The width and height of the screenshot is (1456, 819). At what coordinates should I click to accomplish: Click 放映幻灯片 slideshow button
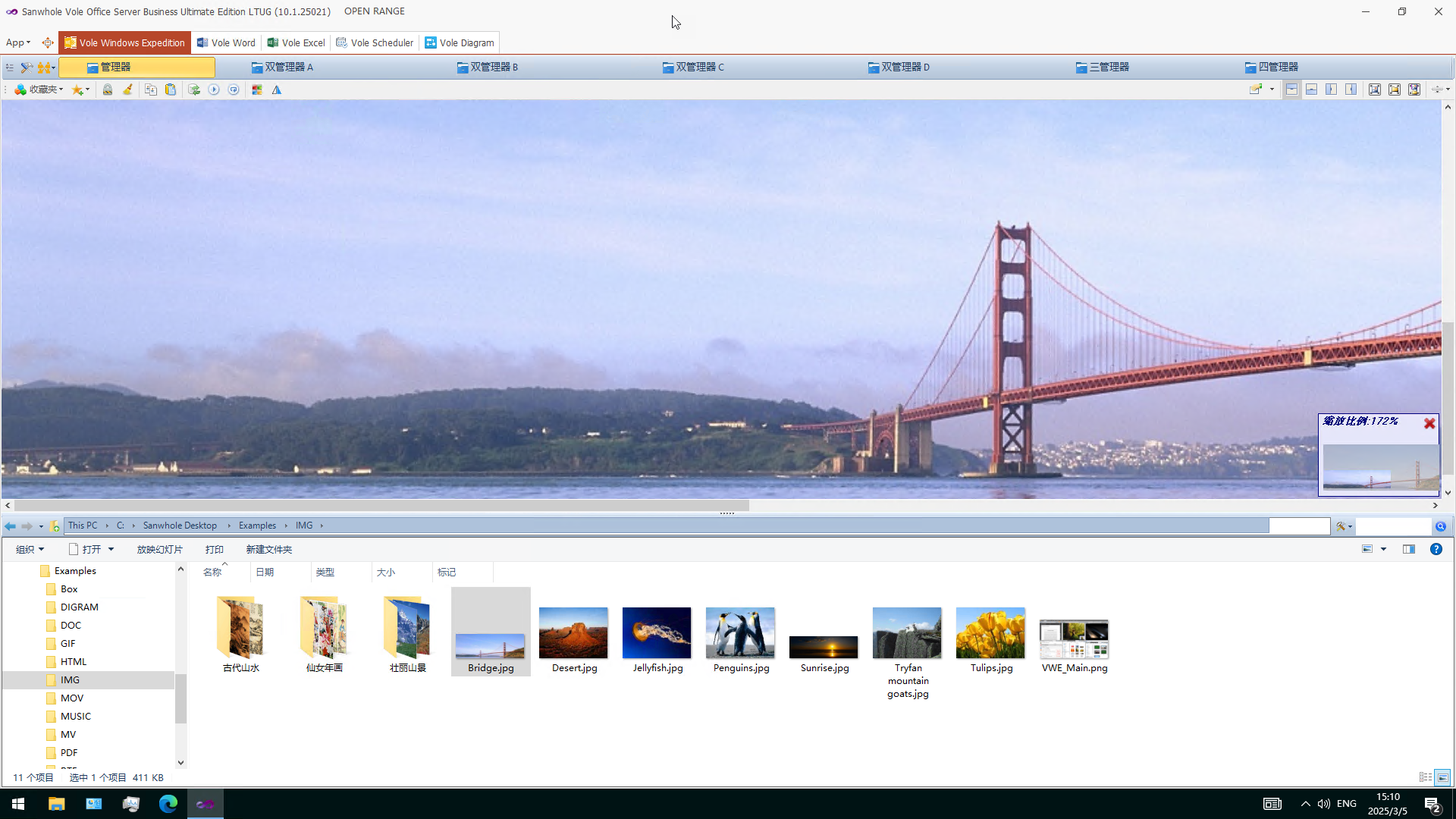[x=159, y=550]
